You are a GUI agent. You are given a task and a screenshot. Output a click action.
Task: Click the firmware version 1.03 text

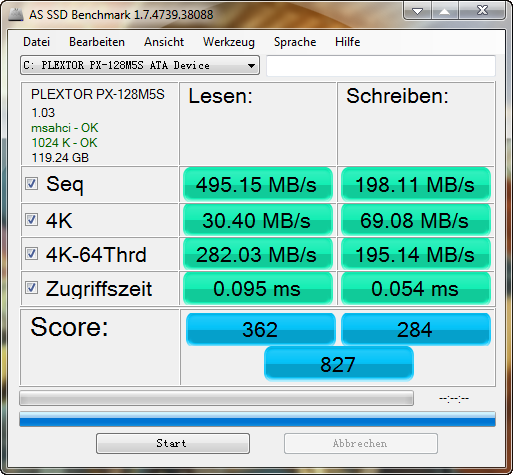(x=43, y=113)
